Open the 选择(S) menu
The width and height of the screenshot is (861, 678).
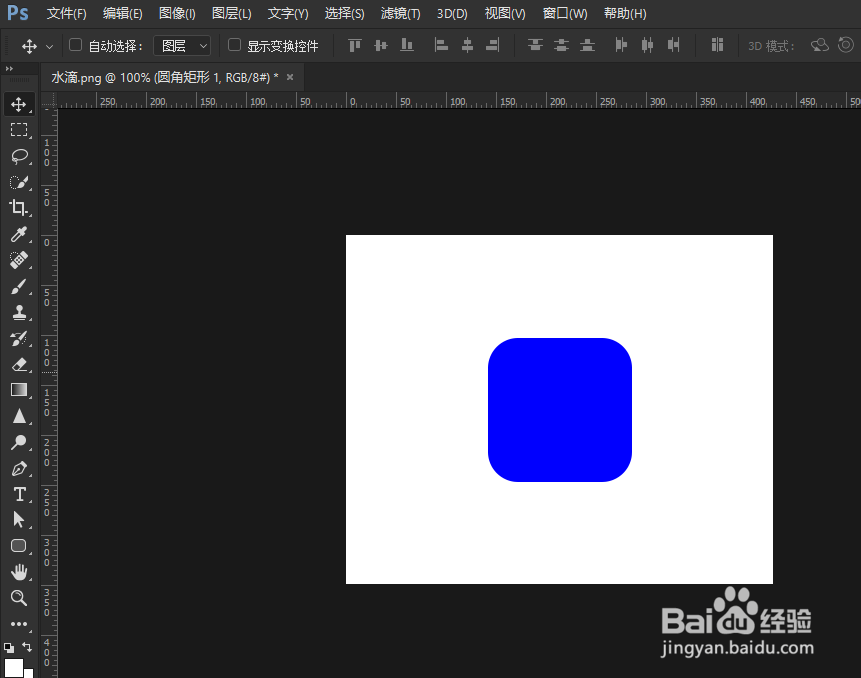(344, 13)
